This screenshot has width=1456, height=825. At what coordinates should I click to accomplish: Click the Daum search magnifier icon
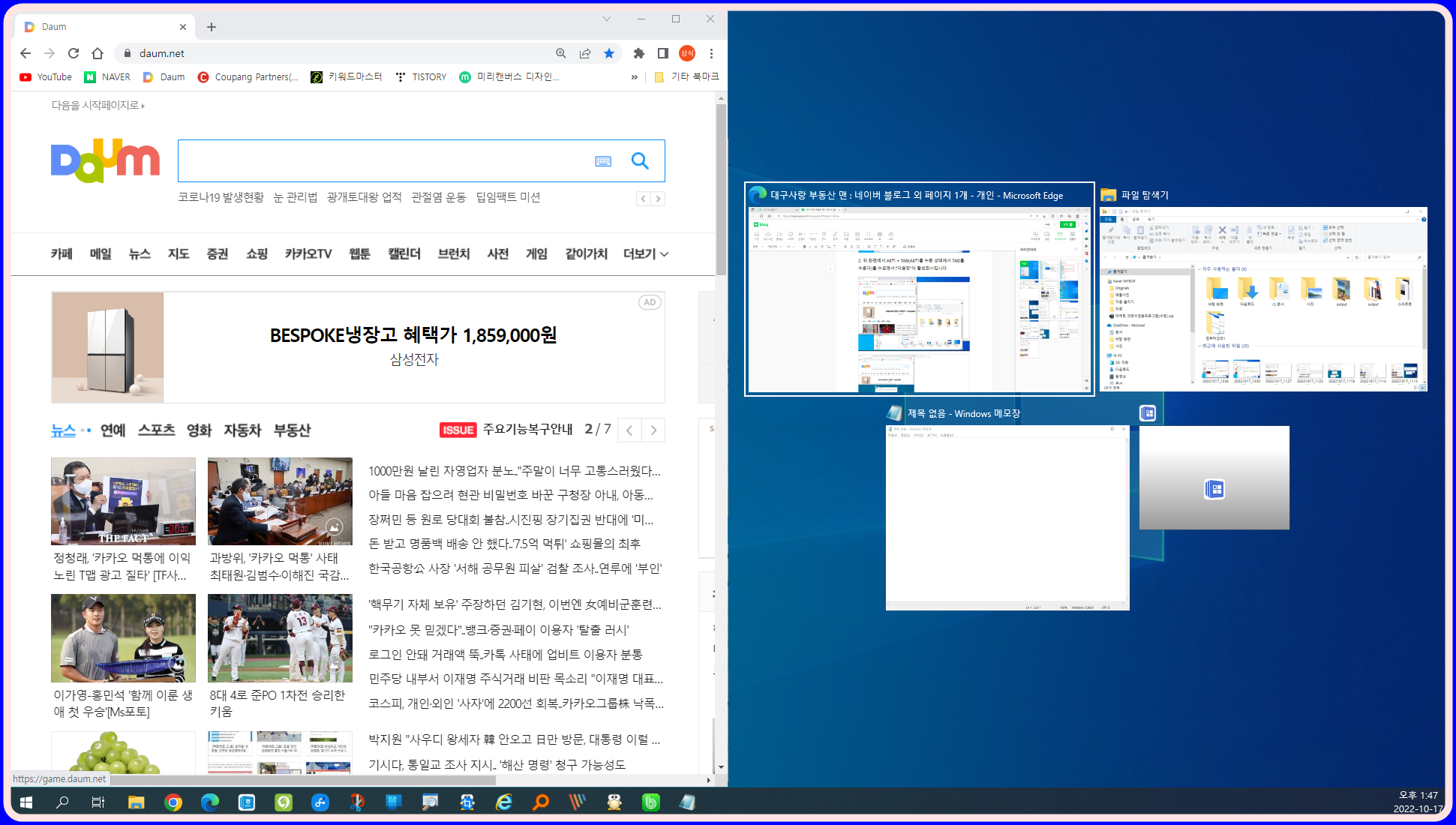[x=639, y=160]
